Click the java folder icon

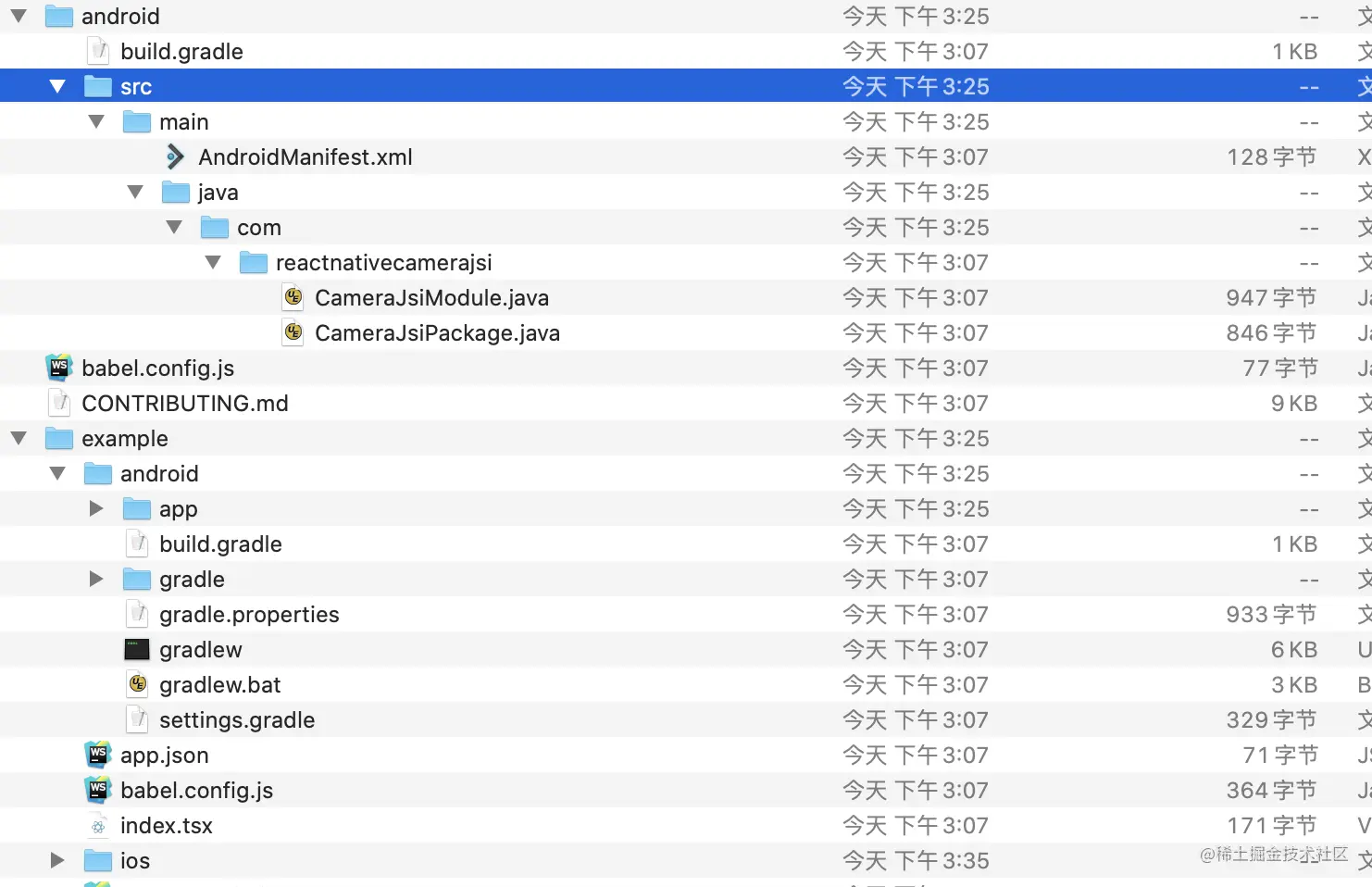pyautogui.click(x=176, y=192)
